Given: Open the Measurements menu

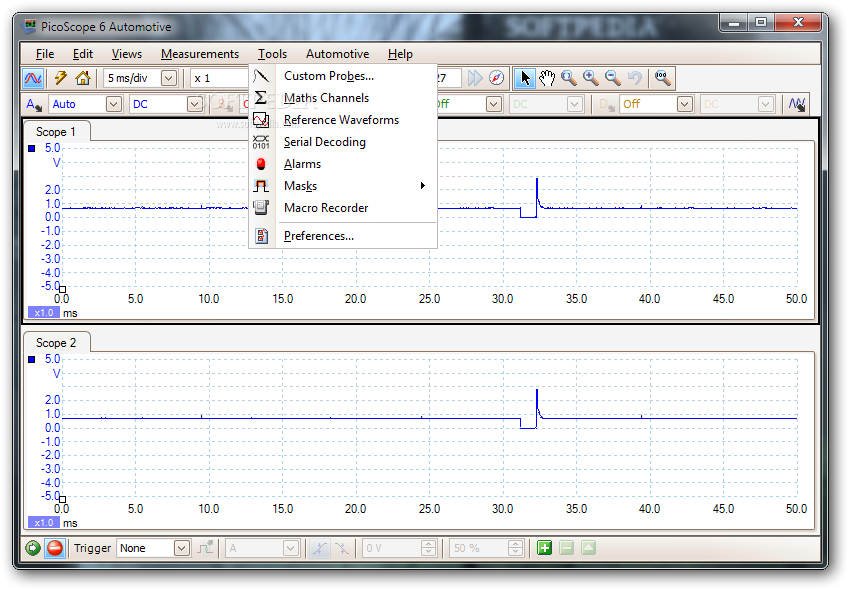Looking at the screenshot, I should point(200,54).
